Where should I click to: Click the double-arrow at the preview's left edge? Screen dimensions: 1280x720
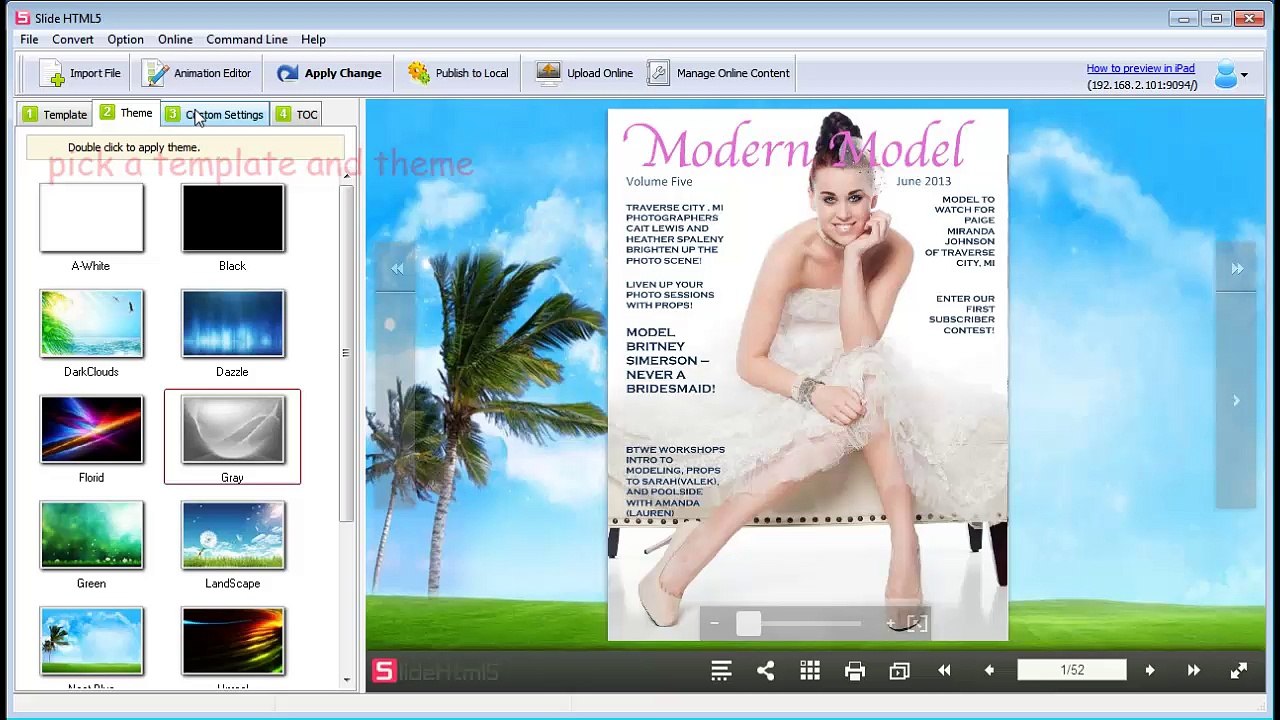coord(397,268)
